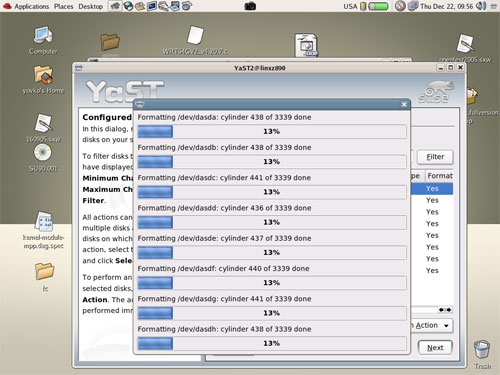Click the formatting dialog's title menu icon
The width and height of the screenshot is (500, 375).
coord(140,105)
